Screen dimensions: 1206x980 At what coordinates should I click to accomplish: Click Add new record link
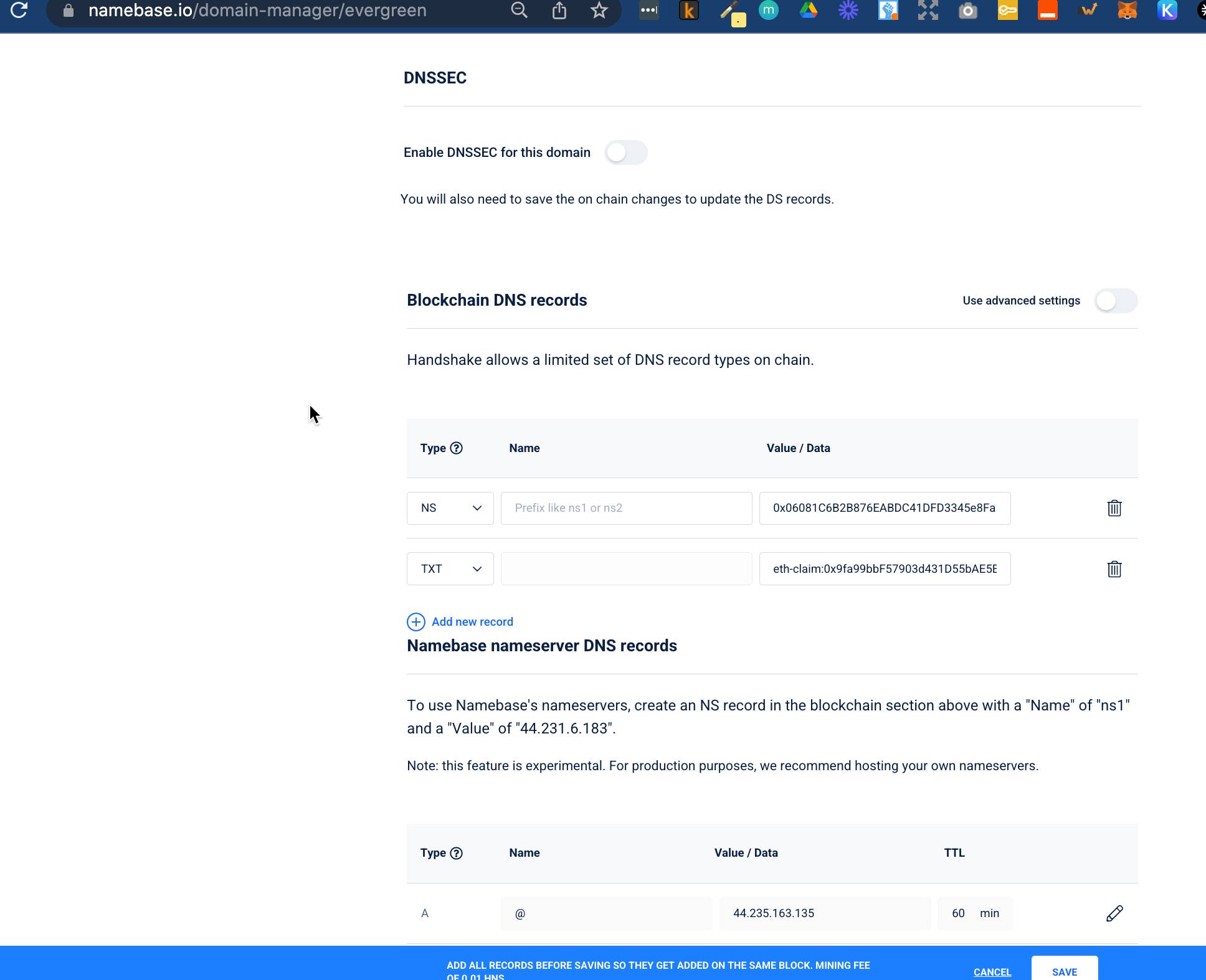(x=472, y=622)
